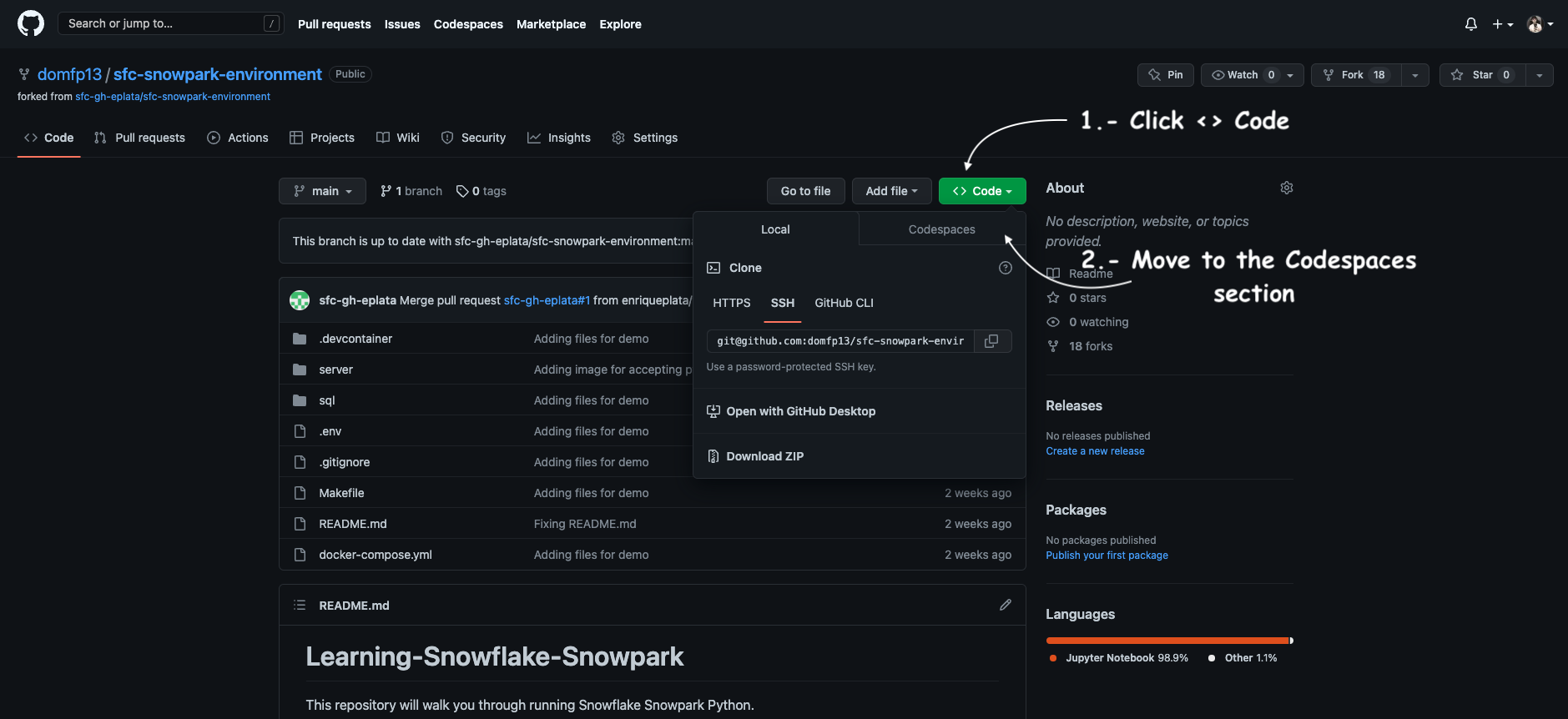
Task: Open Pull requests in top navigation
Action: (334, 24)
